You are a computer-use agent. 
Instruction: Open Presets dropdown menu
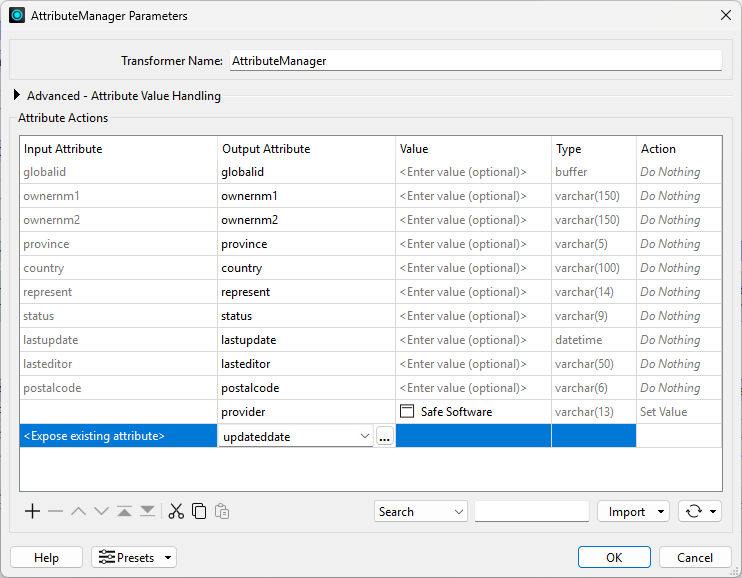(134, 557)
